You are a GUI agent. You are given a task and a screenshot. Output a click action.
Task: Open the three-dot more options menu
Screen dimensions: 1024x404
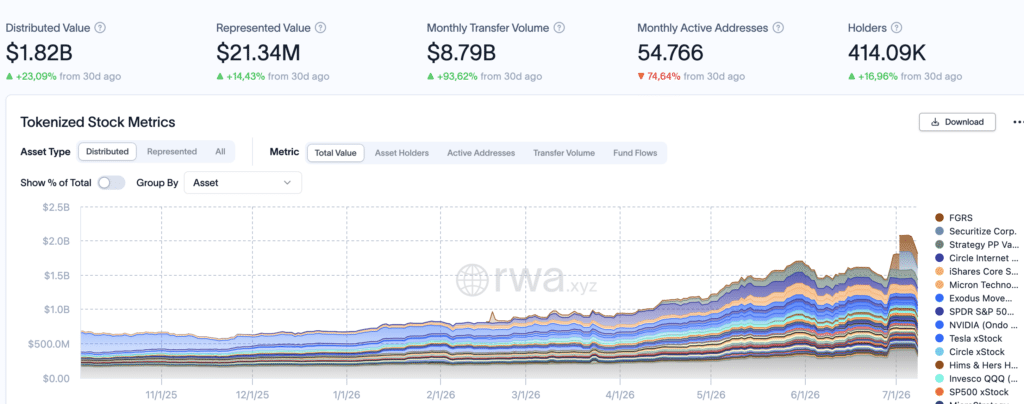(1018, 122)
